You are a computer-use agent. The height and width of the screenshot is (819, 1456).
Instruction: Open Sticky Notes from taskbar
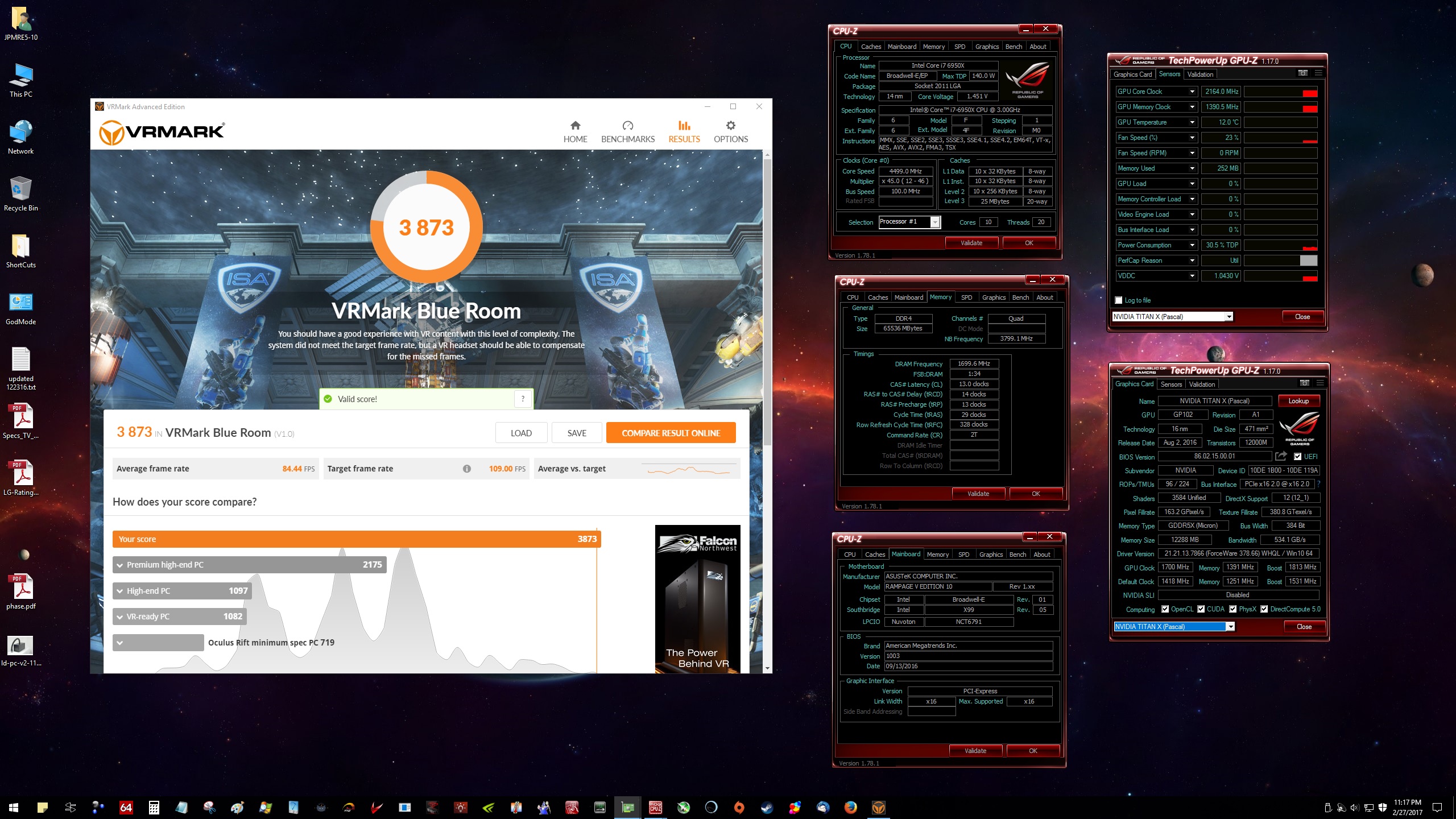(43, 807)
